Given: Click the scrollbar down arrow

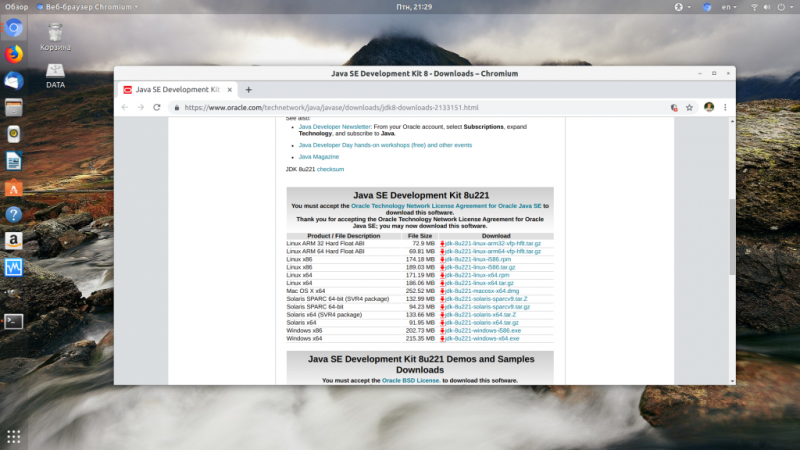Looking at the screenshot, I should click(x=732, y=381).
